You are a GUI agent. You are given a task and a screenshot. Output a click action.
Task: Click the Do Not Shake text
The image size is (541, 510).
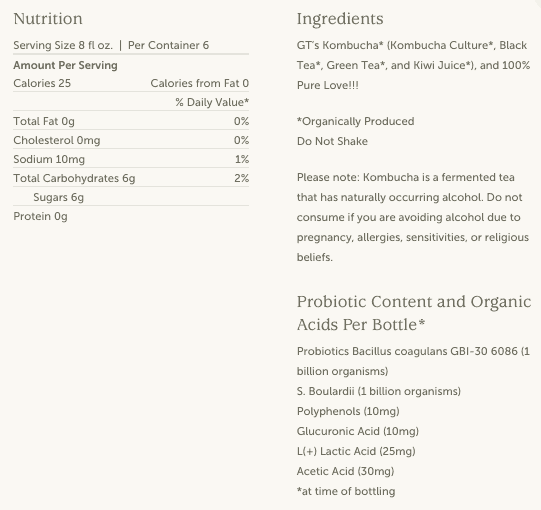click(x=332, y=141)
